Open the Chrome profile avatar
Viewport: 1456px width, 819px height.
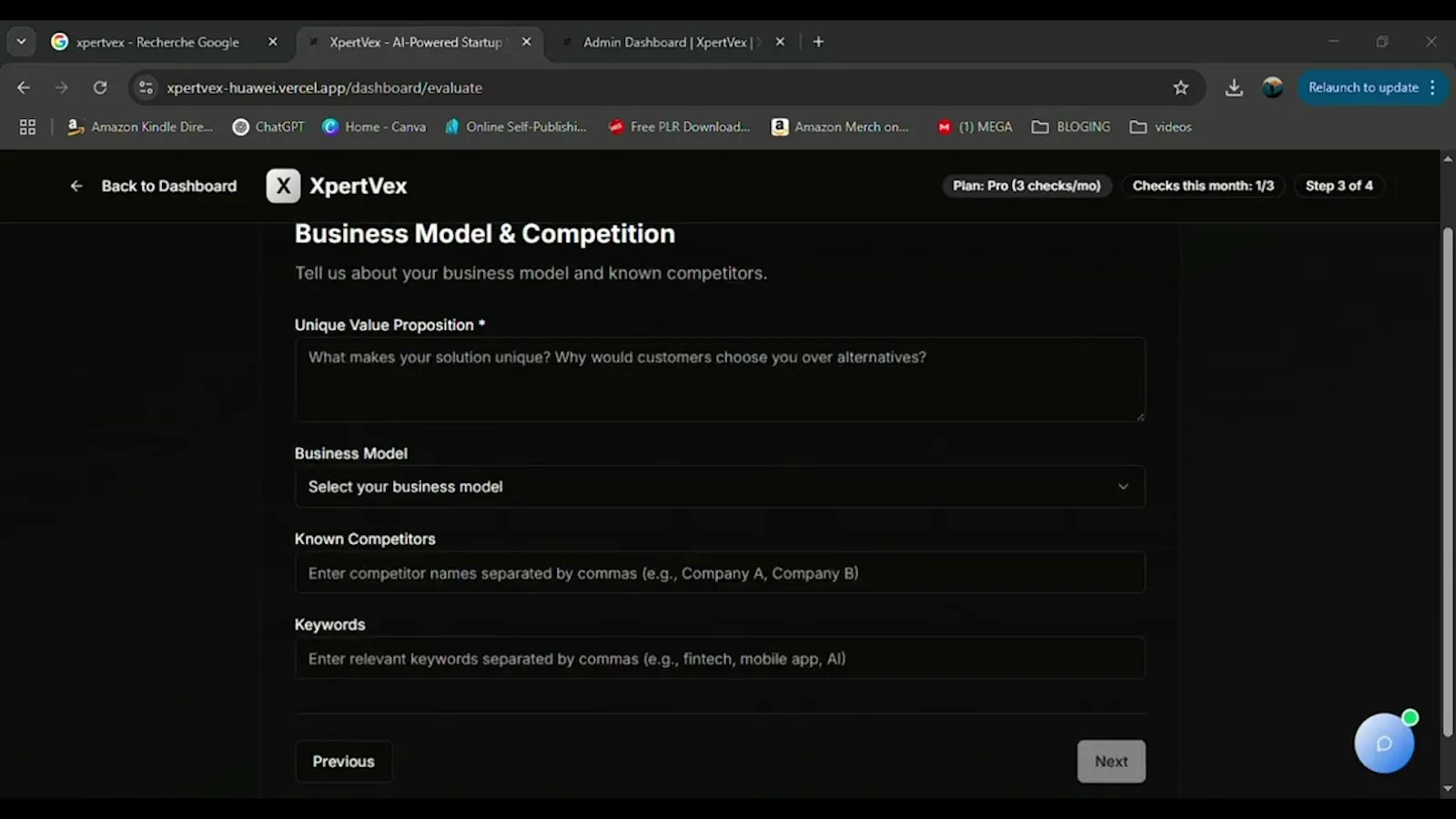1272,87
